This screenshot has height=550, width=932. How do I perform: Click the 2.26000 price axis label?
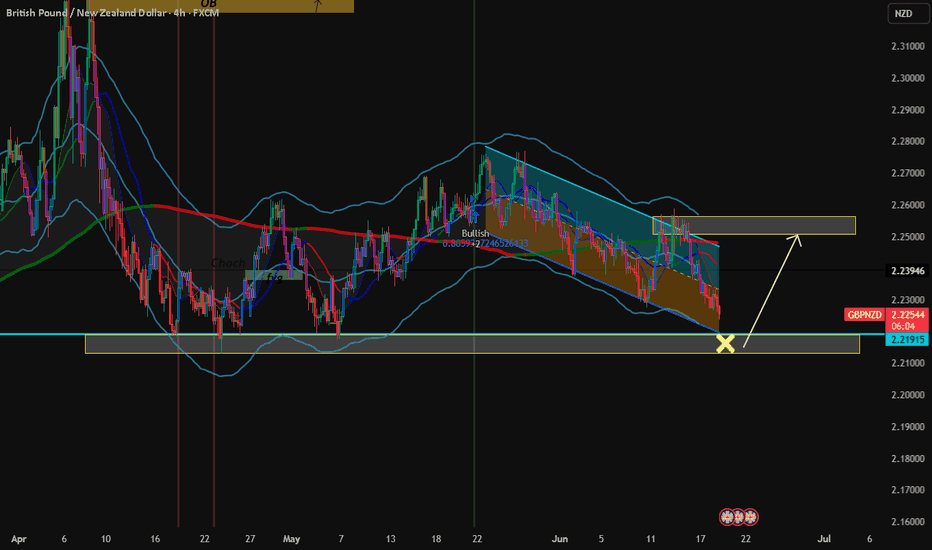(908, 205)
